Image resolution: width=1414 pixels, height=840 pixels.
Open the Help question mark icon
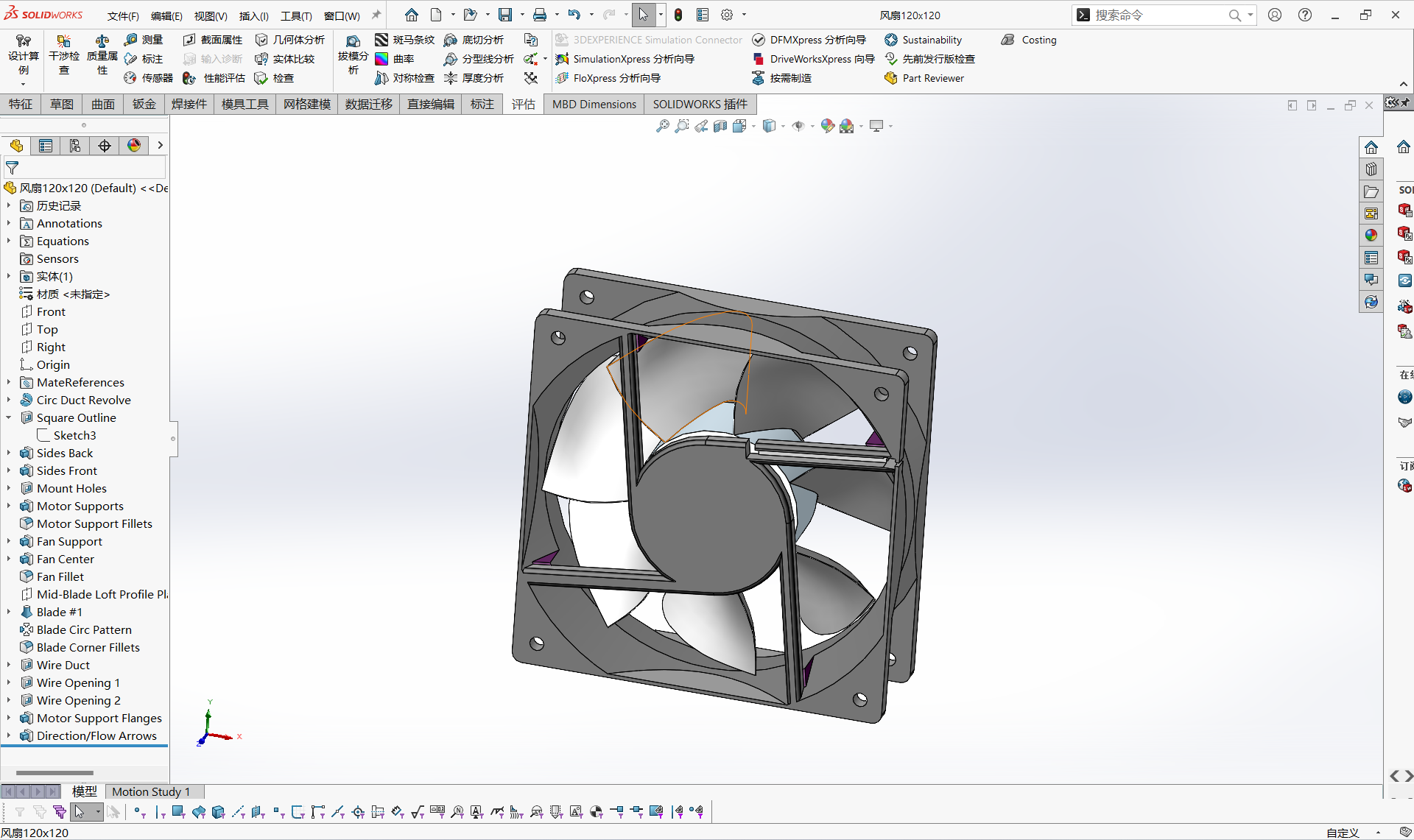(x=1305, y=15)
